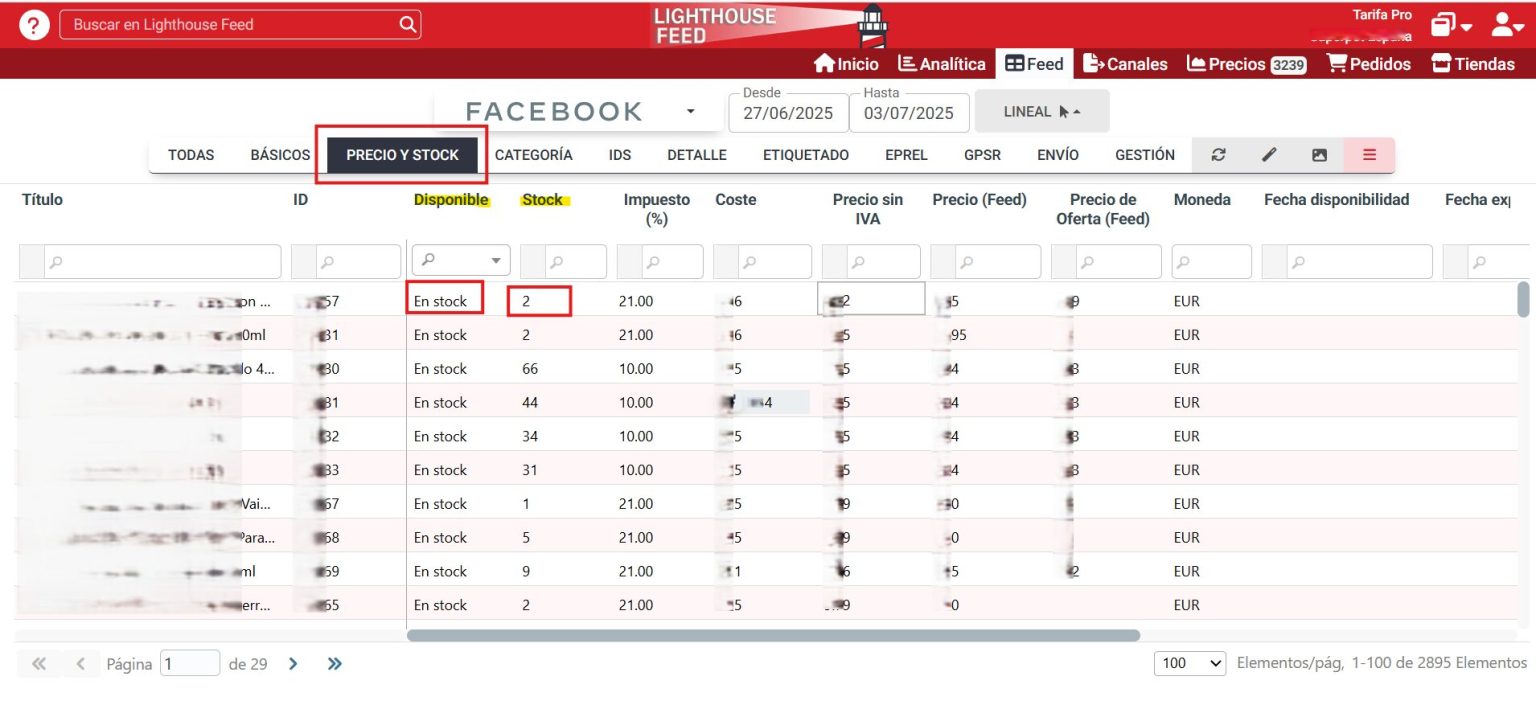Click the horizontal table scrollbar
This screenshot has width=1536, height=701.
(773, 635)
